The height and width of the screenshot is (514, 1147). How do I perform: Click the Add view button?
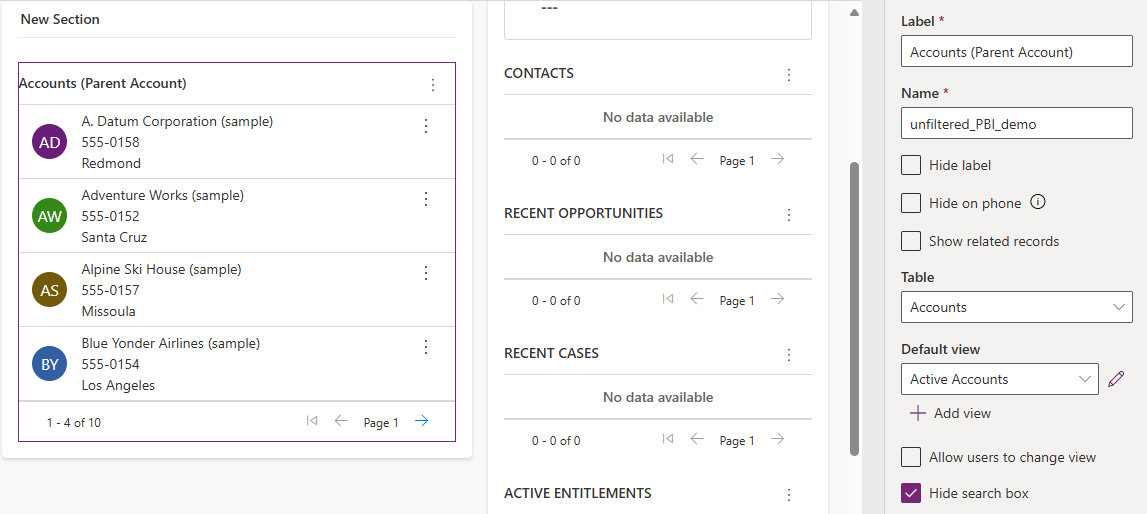[949, 413]
